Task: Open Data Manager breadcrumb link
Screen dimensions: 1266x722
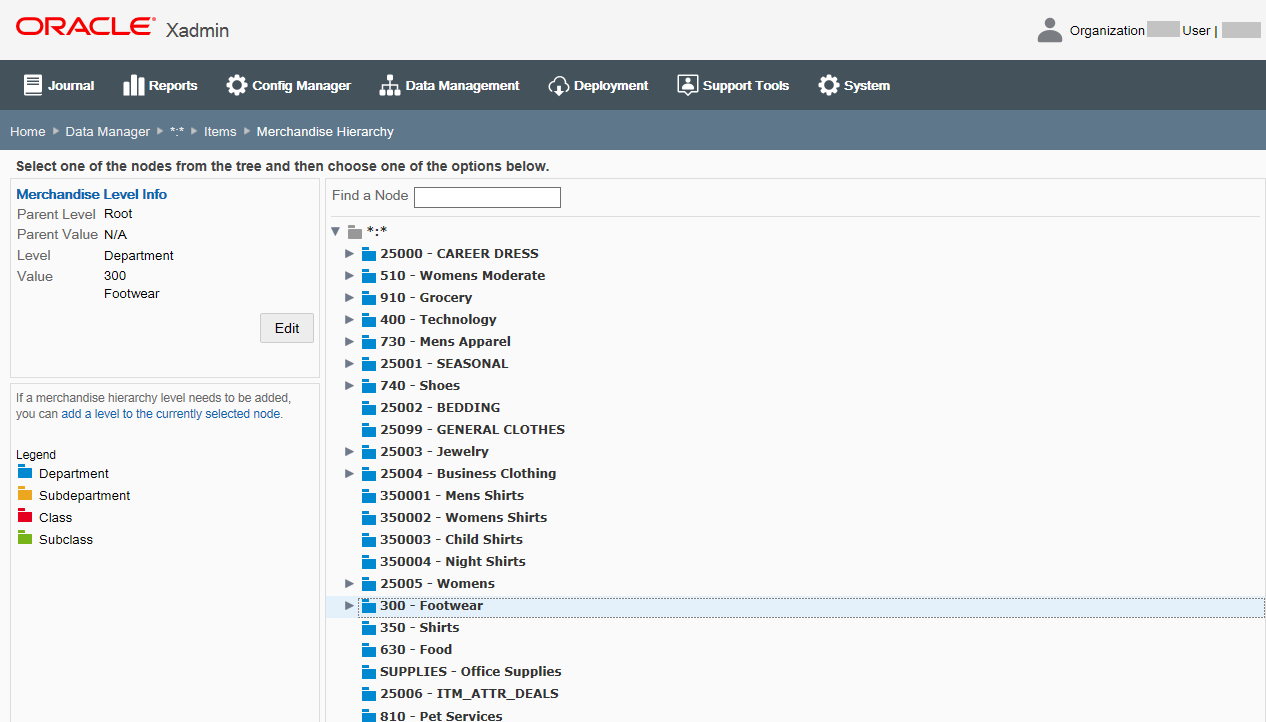Action: (x=108, y=131)
